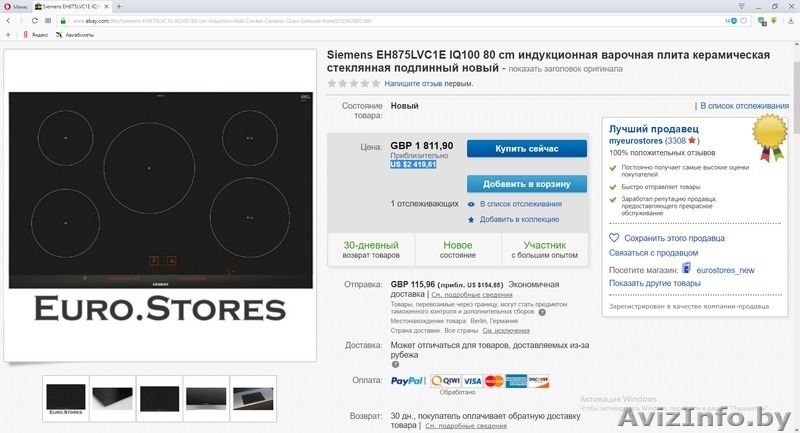Click the Opera menu icon
The width and height of the screenshot is (800, 433).
(x=7, y=6)
